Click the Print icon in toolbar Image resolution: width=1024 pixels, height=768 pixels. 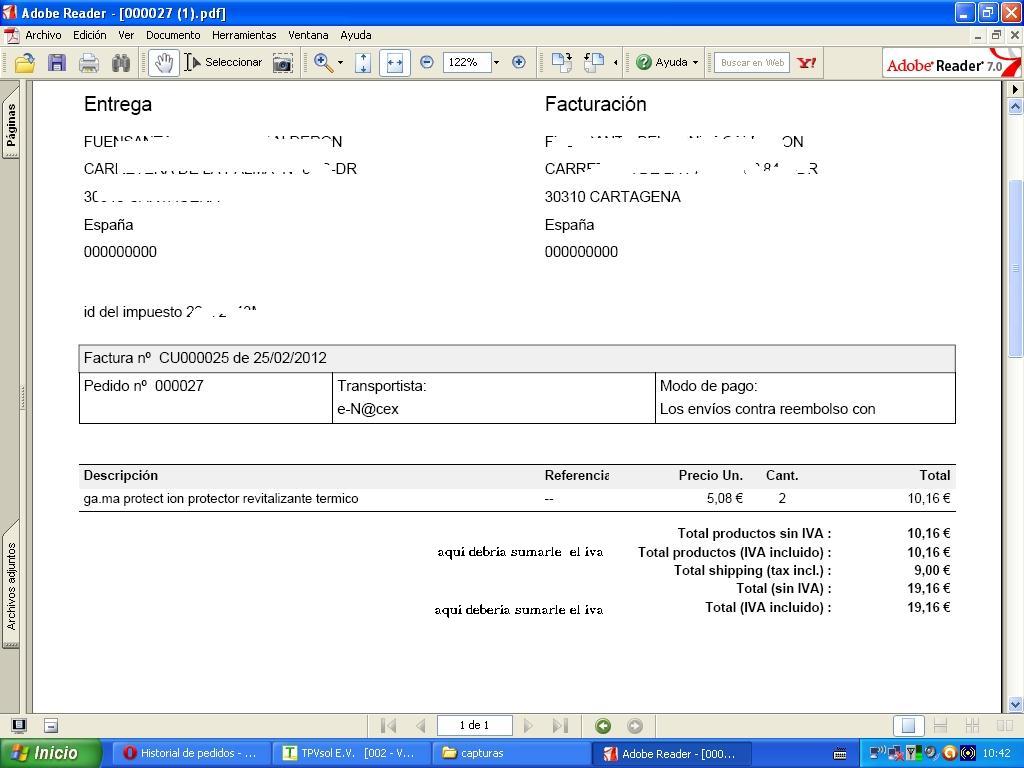tap(89, 63)
